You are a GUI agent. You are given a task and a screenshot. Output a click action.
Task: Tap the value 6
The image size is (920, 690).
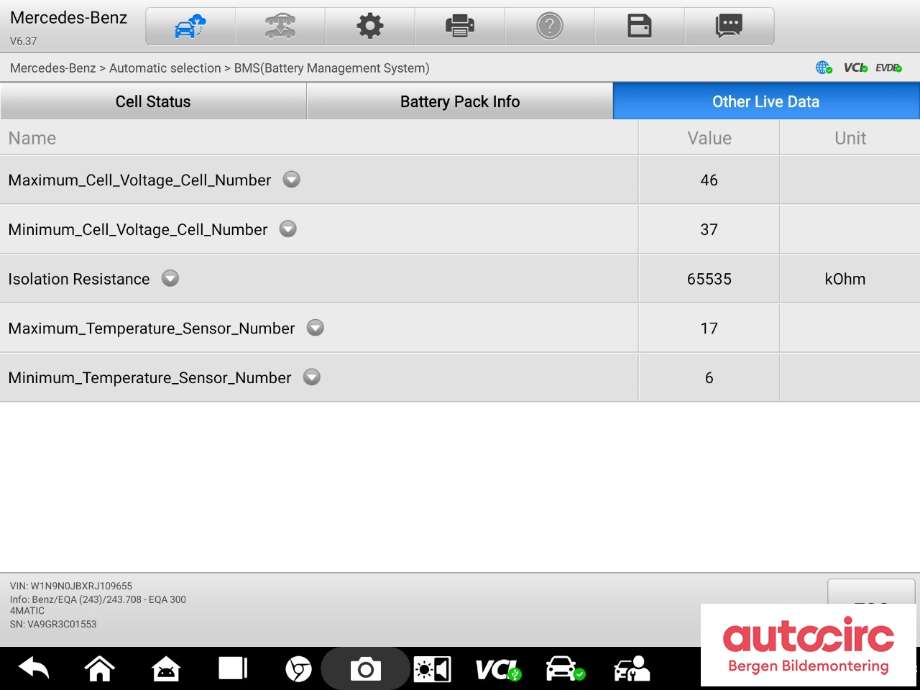pyautogui.click(x=709, y=378)
